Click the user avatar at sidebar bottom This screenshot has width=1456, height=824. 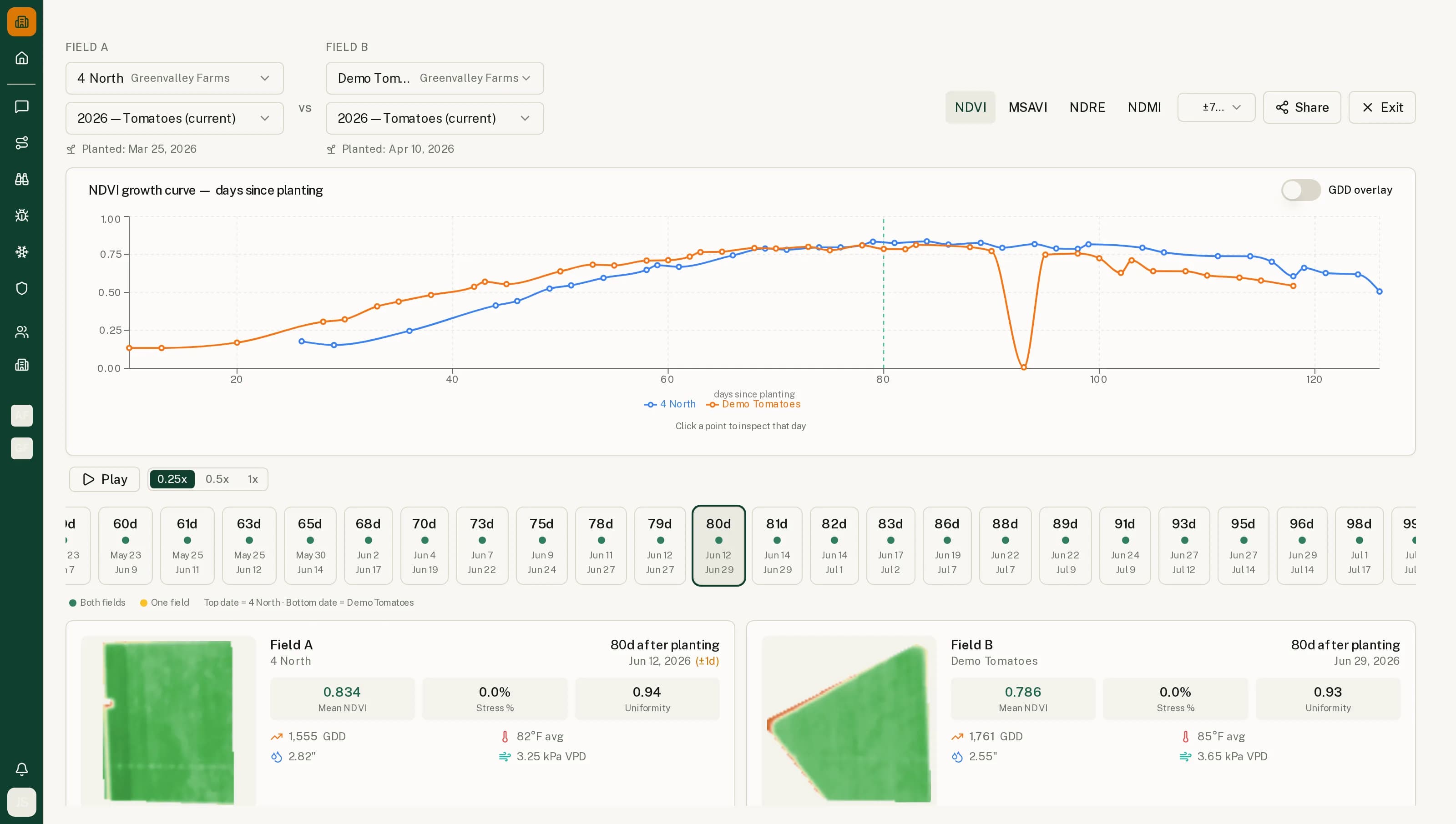pos(21,802)
